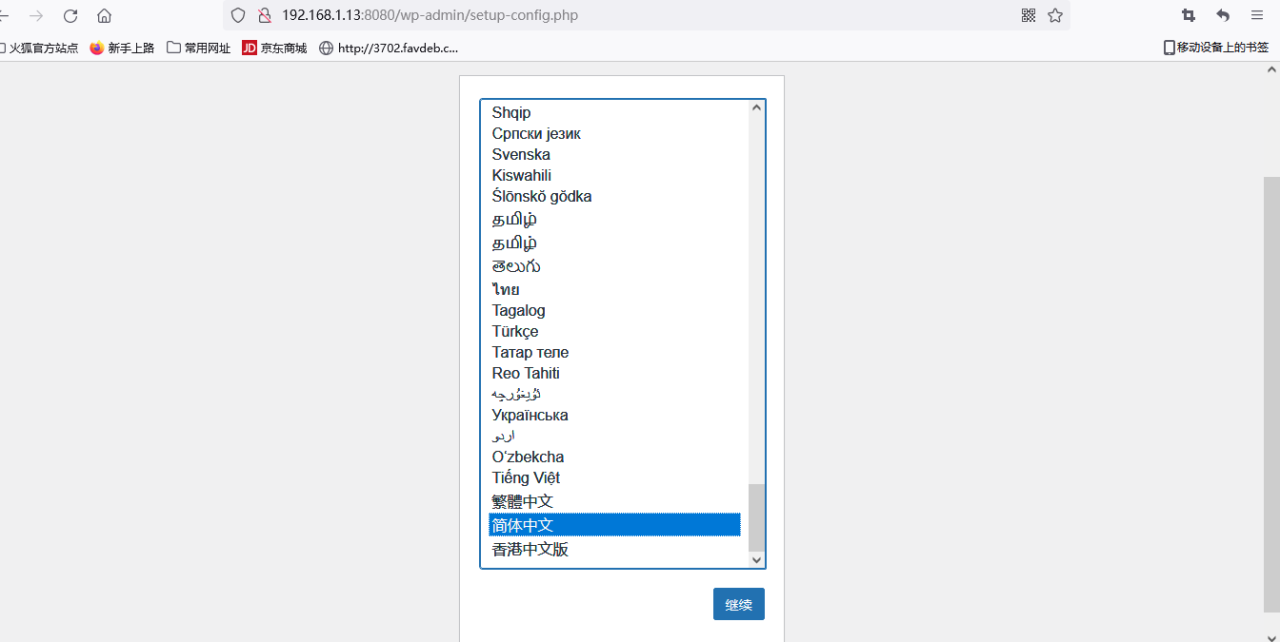Open the 京东商城 bookmark
This screenshot has height=642, width=1280.
pyautogui.click(x=275, y=47)
